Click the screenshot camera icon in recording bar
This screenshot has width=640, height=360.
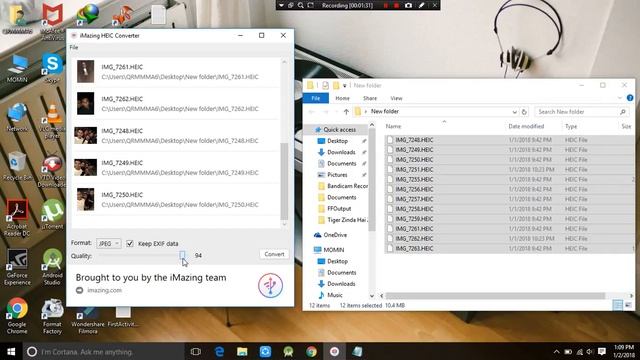pyautogui.click(x=408, y=5)
